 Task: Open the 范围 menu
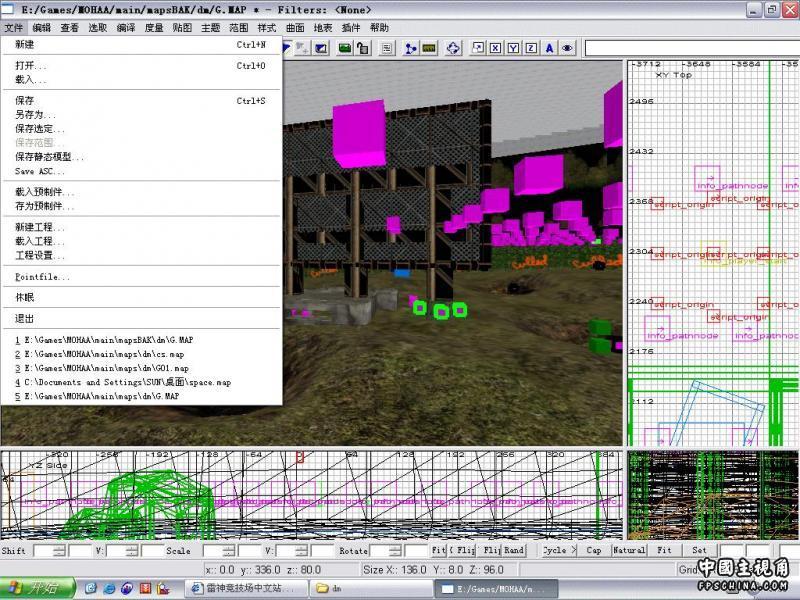point(239,28)
